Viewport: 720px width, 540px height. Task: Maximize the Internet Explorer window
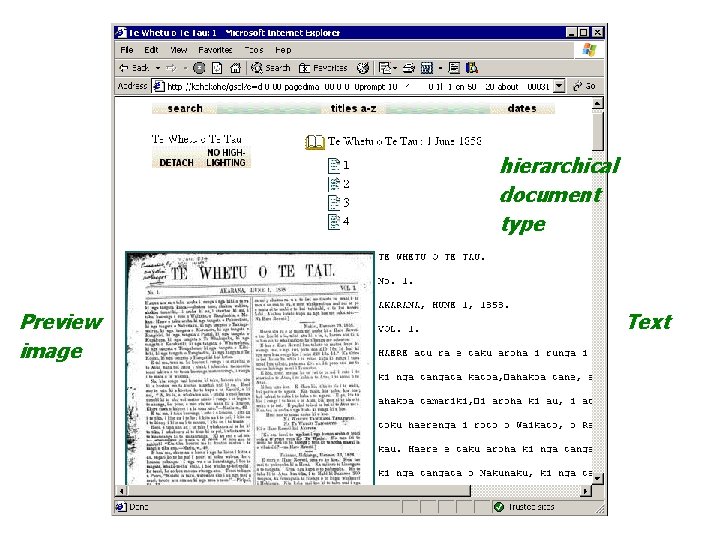point(583,33)
